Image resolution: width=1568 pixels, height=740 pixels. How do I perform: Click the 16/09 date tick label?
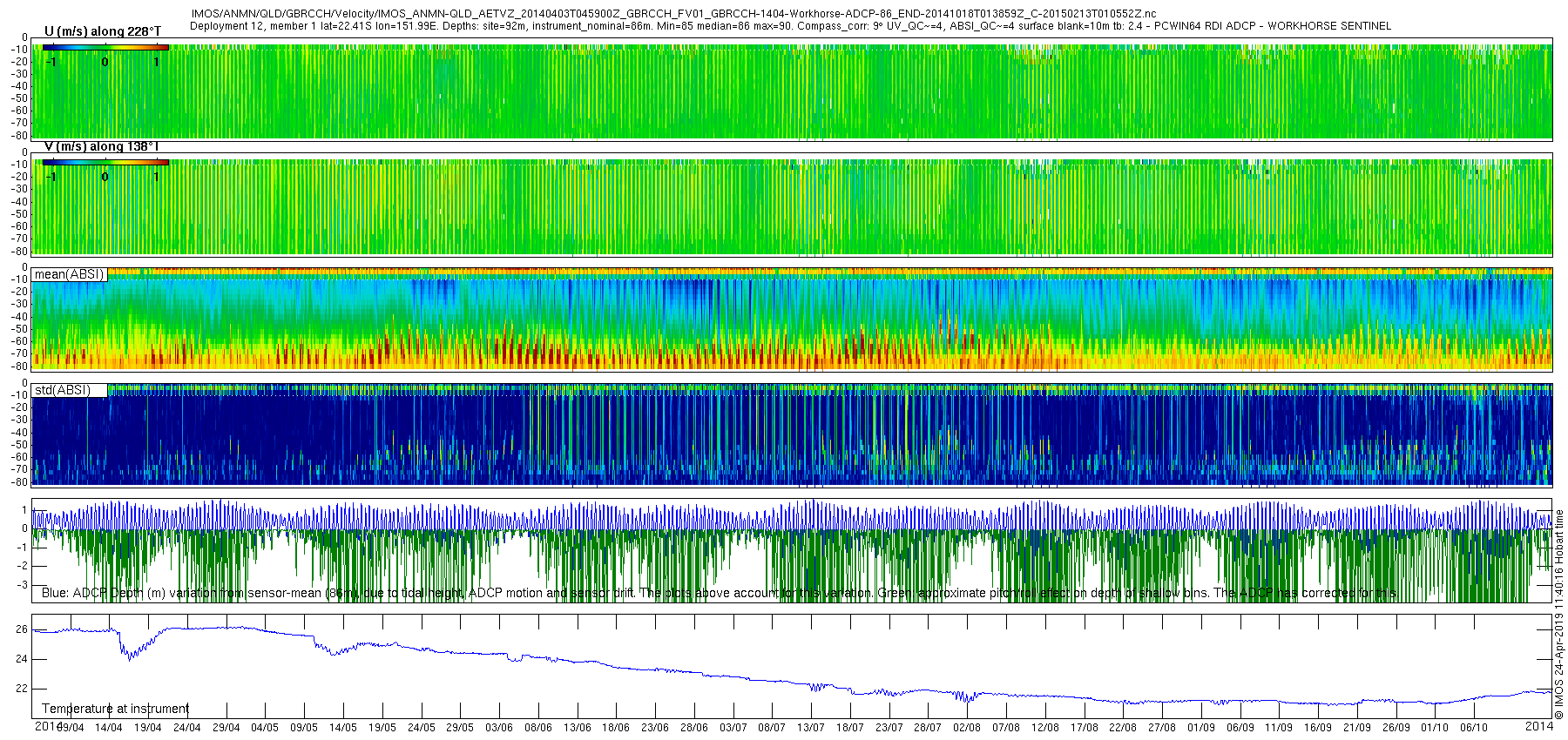coord(1318,728)
